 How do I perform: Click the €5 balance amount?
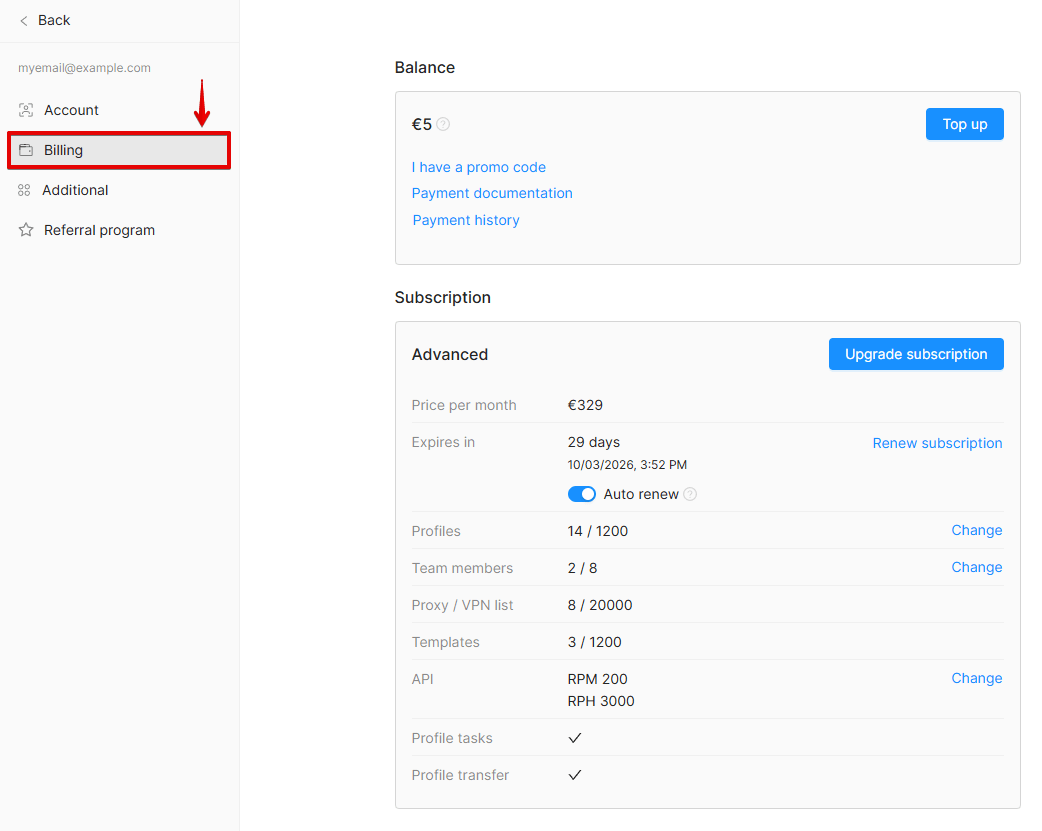(x=422, y=124)
